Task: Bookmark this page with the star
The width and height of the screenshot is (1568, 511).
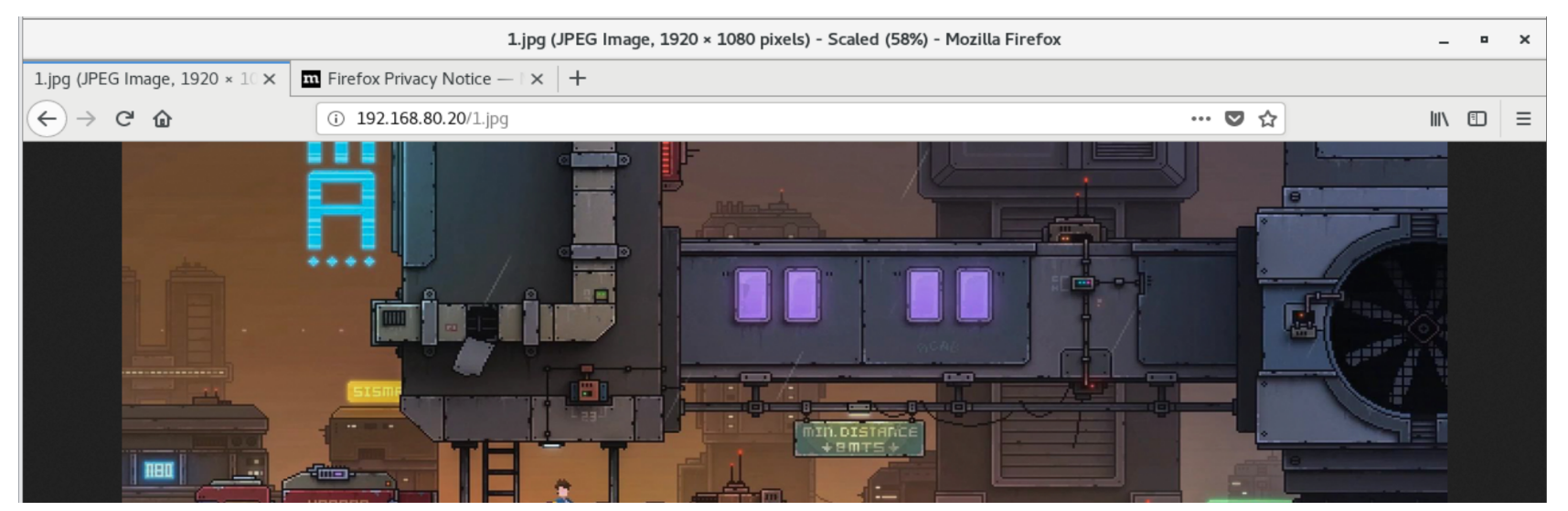Action: click(1267, 119)
